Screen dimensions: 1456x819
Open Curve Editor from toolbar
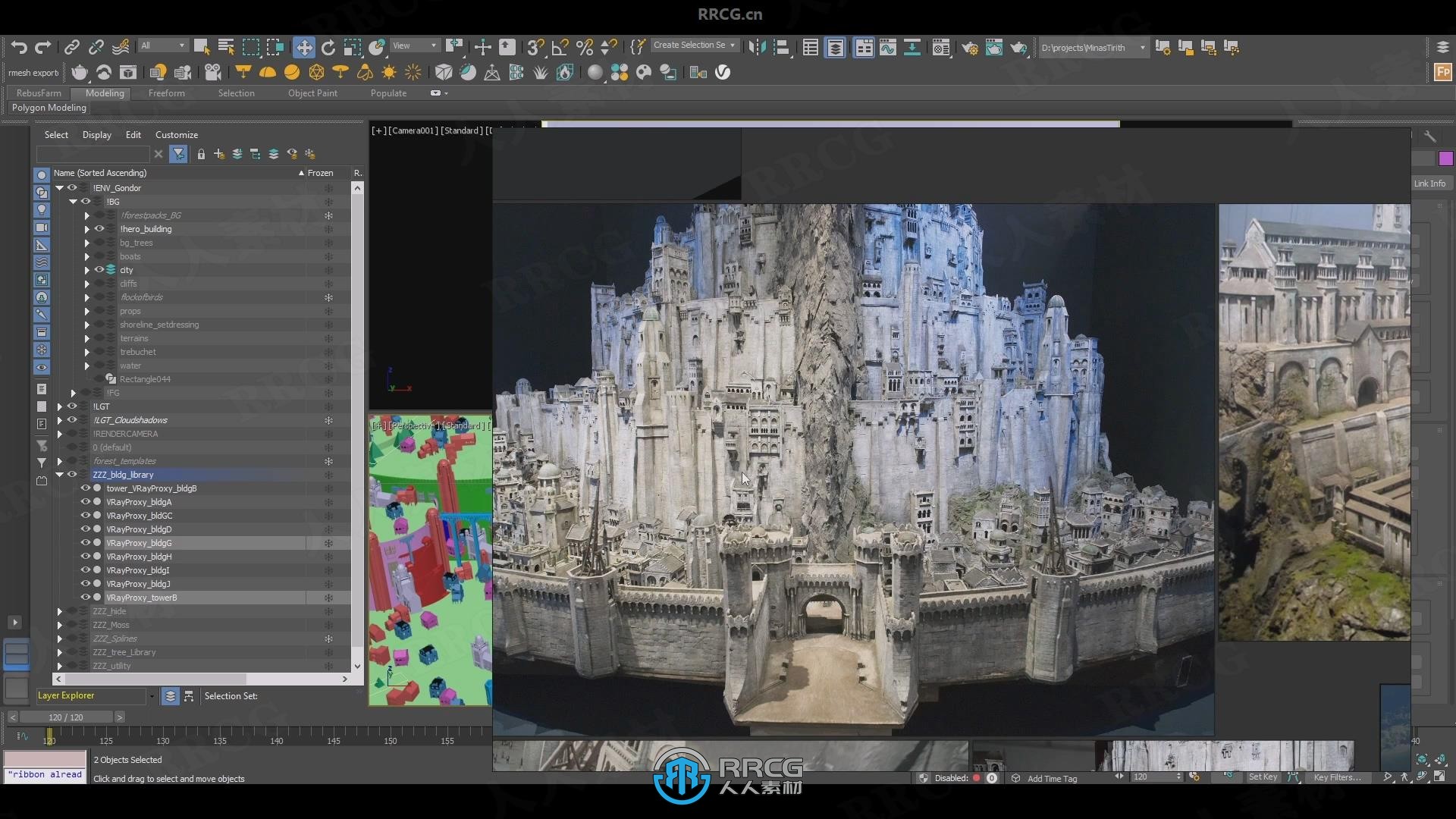point(888,47)
